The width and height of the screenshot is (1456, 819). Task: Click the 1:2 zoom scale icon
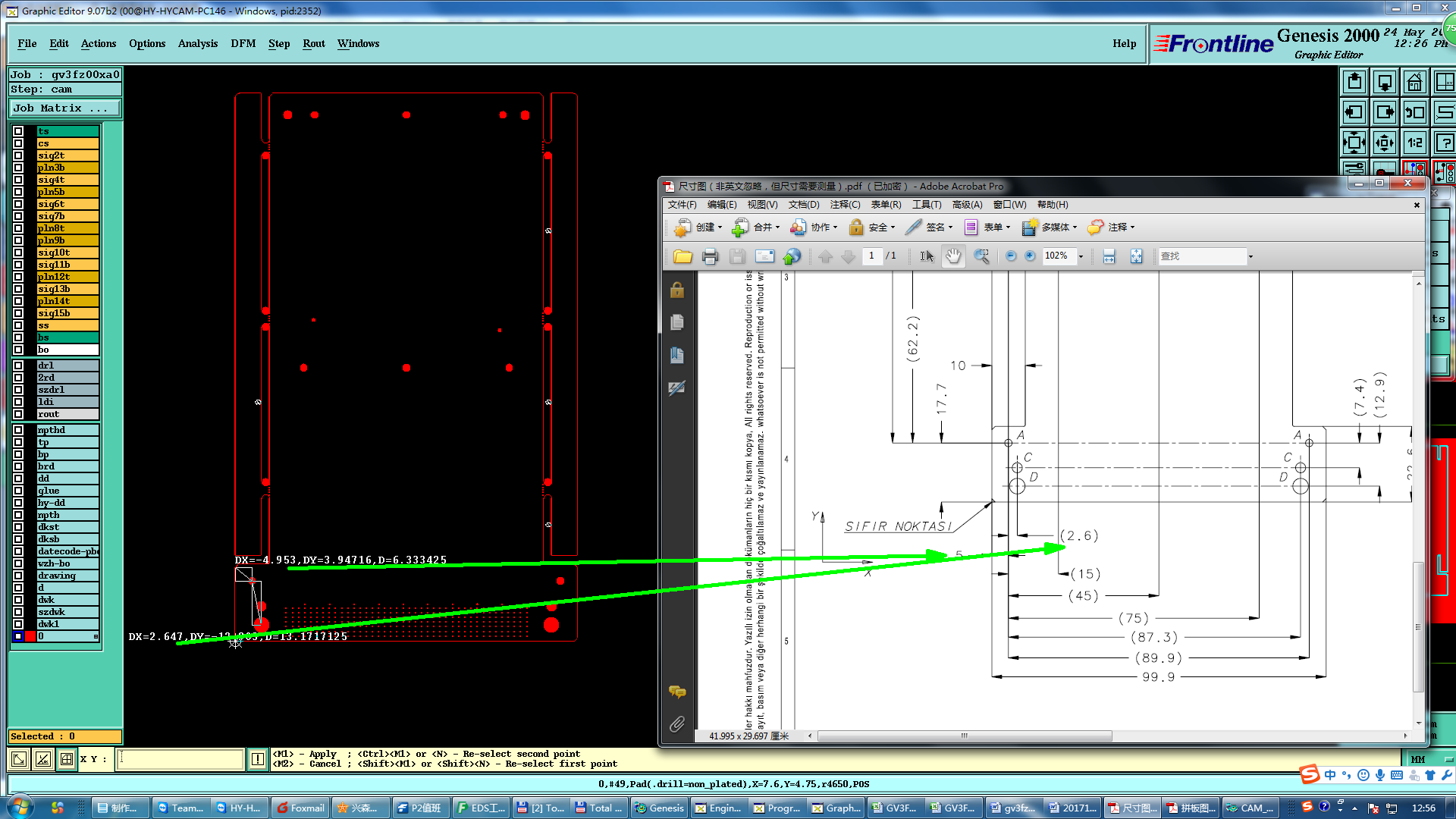[x=1414, y=143]
